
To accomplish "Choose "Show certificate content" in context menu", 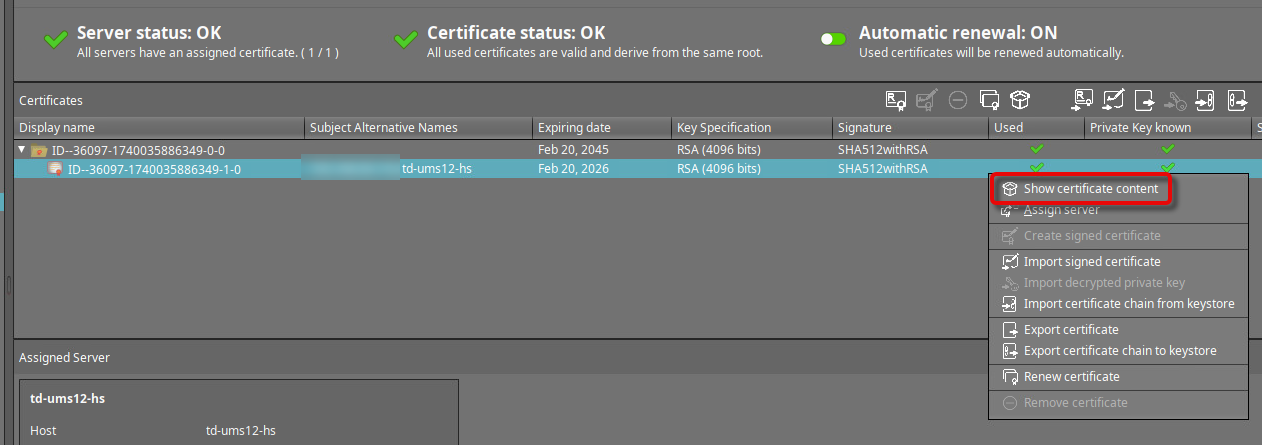I will point(1090,189).
